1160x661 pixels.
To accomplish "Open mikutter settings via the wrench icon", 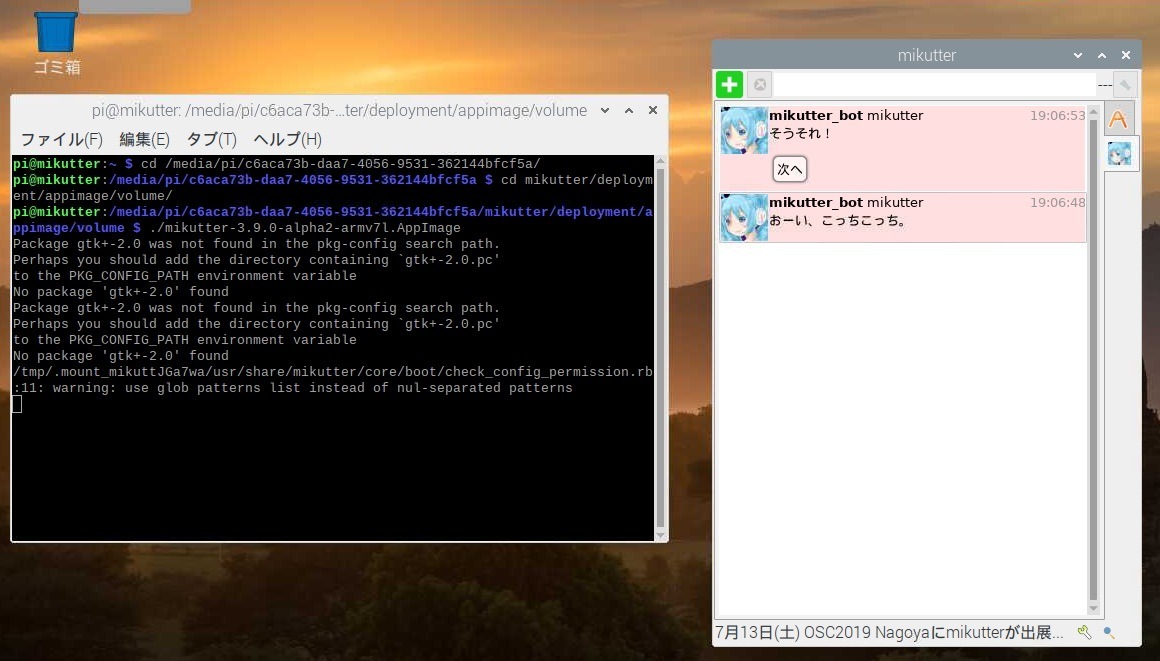I will 1084,632.
